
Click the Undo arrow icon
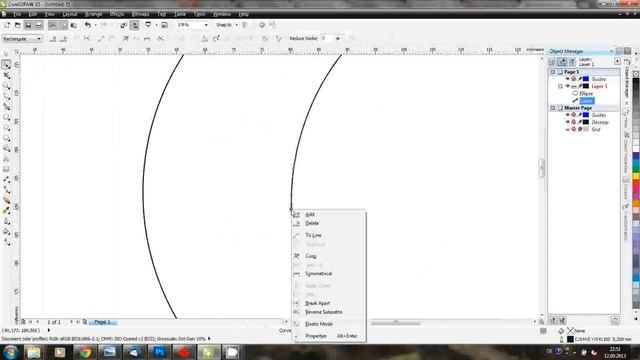pyautogui.click(x=87, y=25)
